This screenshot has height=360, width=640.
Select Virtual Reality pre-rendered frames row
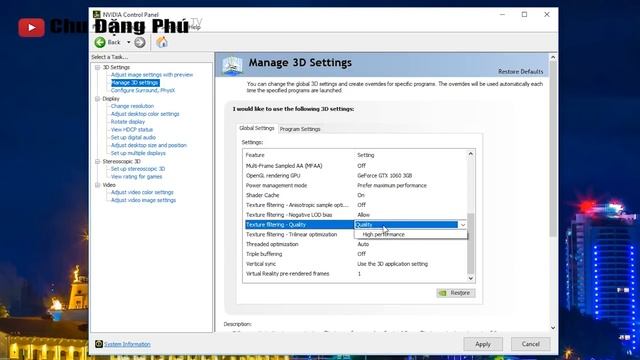[x=355, y=273]
